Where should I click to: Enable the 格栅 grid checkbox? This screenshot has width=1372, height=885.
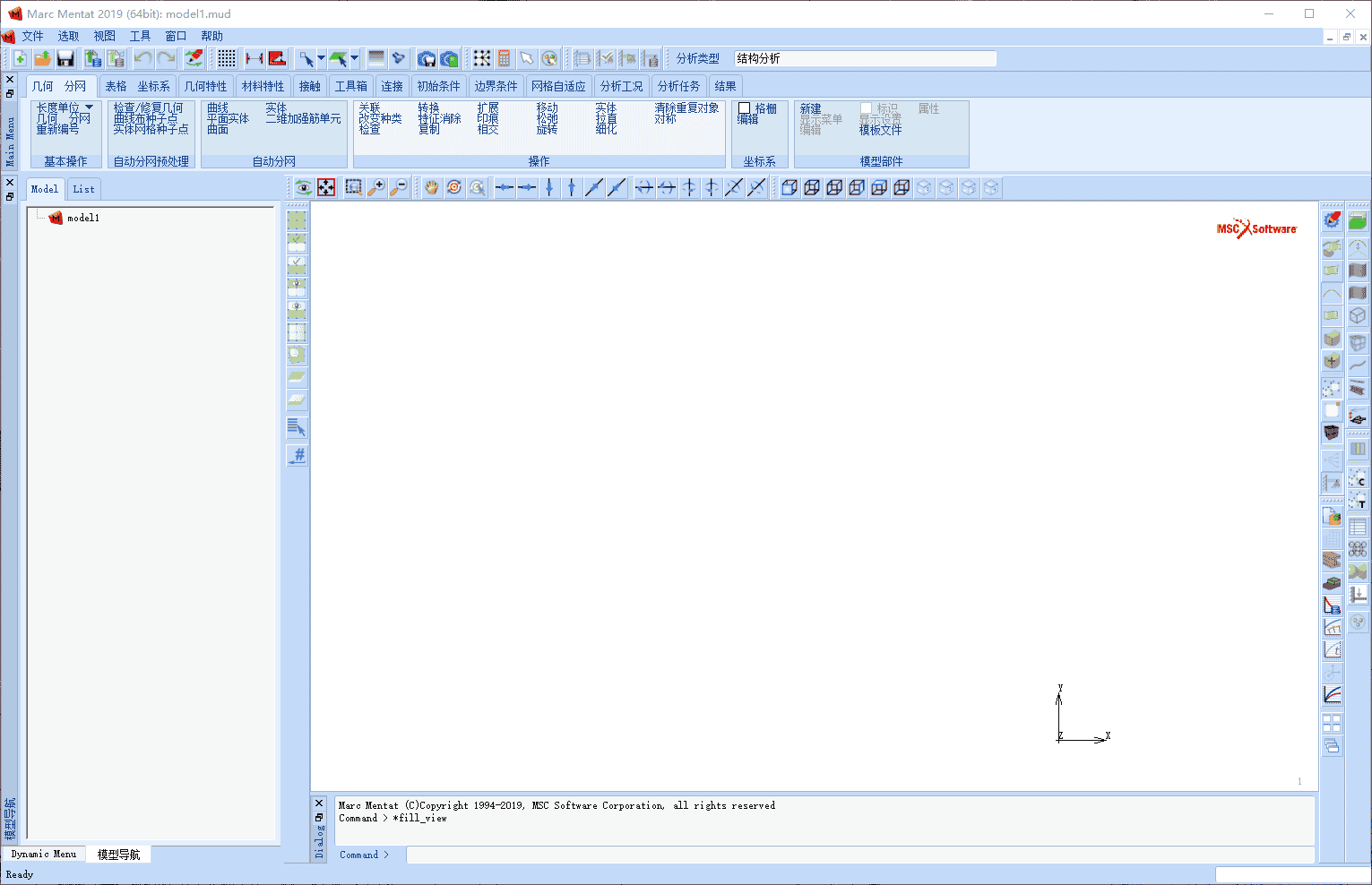pos(744,108)
